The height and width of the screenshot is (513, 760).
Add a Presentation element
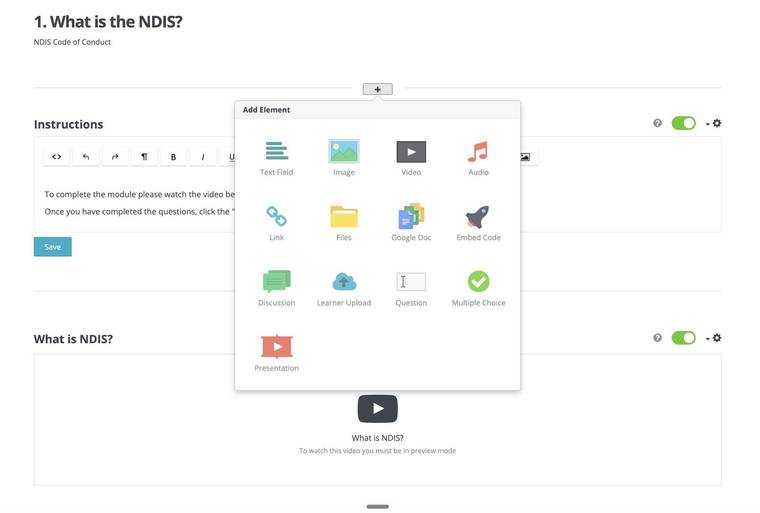(276, 354)
